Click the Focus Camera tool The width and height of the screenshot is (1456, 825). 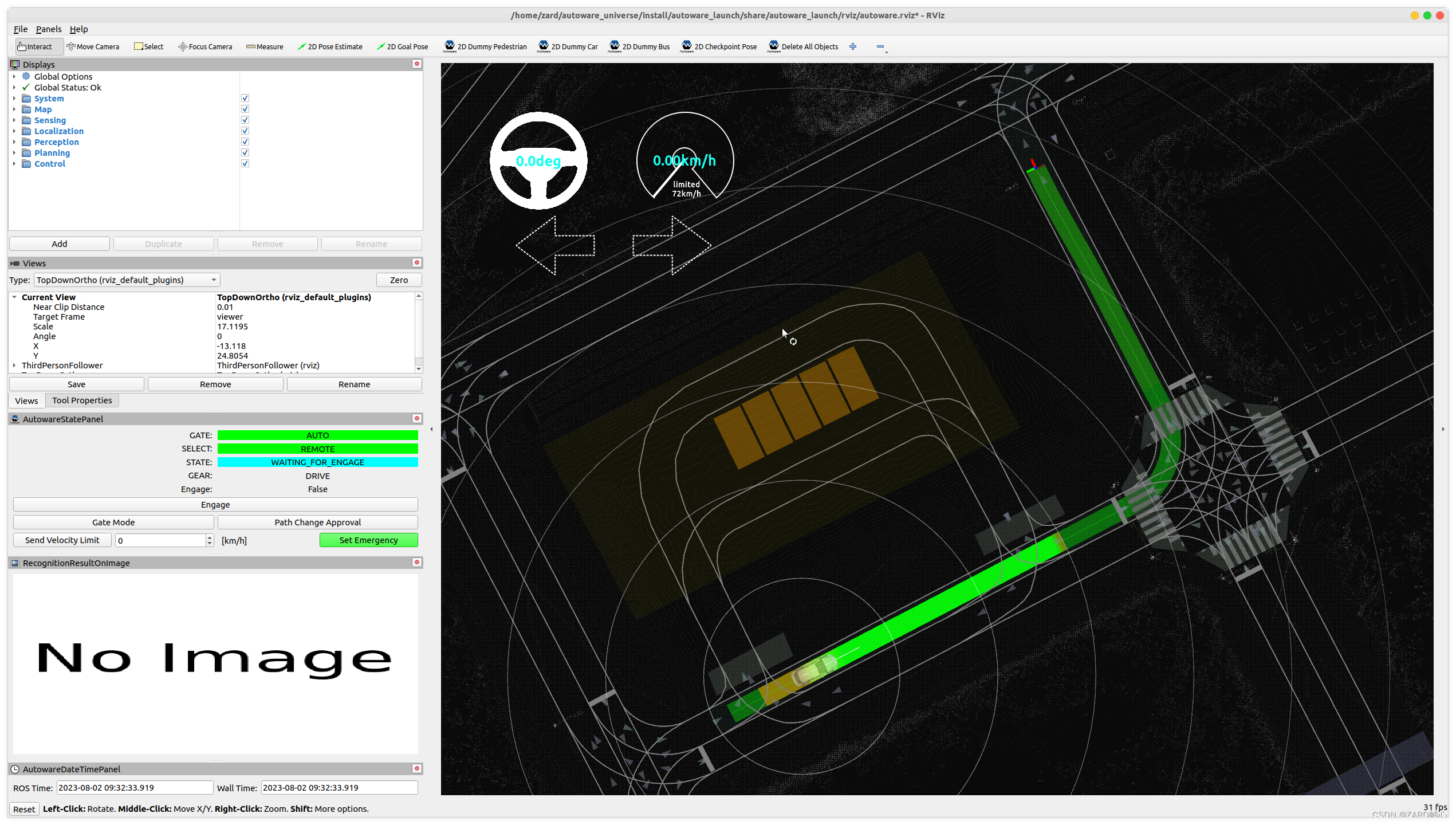tap(205, 46)
